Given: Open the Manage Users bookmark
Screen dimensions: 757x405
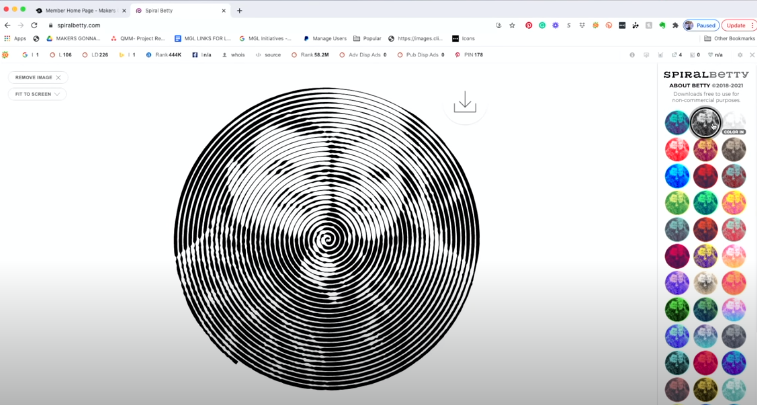Looking at the screenshot, I should pyautogui.click(x=325, y=38).
